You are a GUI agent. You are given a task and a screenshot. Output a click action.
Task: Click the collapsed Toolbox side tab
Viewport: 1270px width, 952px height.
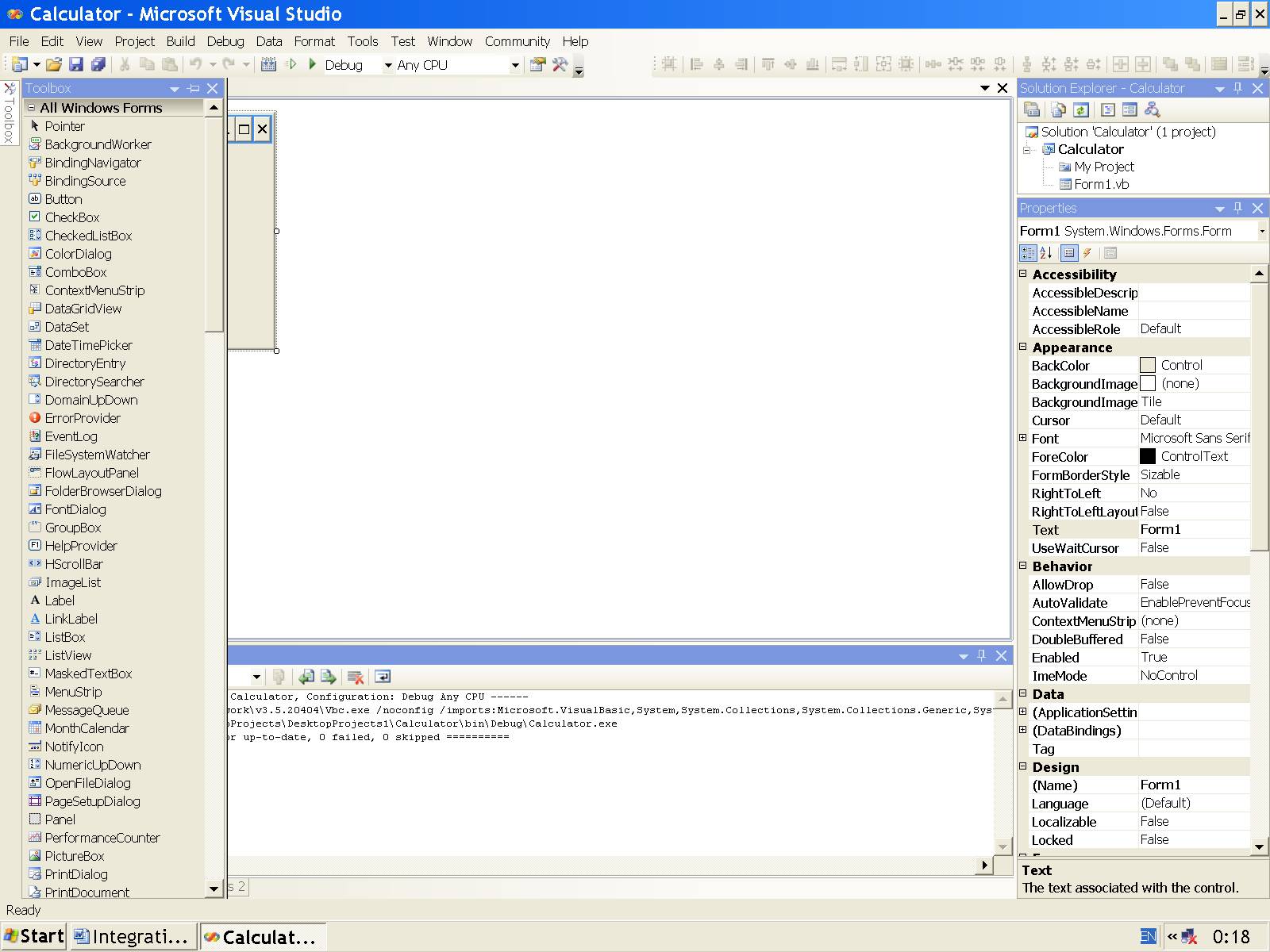click(x=9, y=113)
